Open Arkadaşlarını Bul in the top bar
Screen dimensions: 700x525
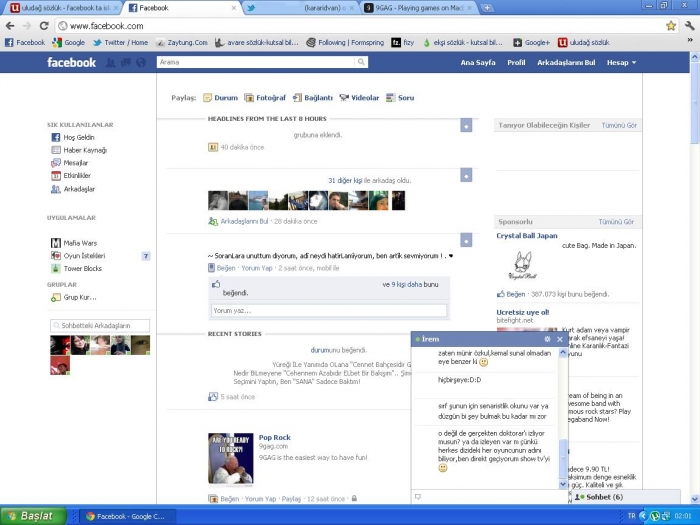coord(566,62)
